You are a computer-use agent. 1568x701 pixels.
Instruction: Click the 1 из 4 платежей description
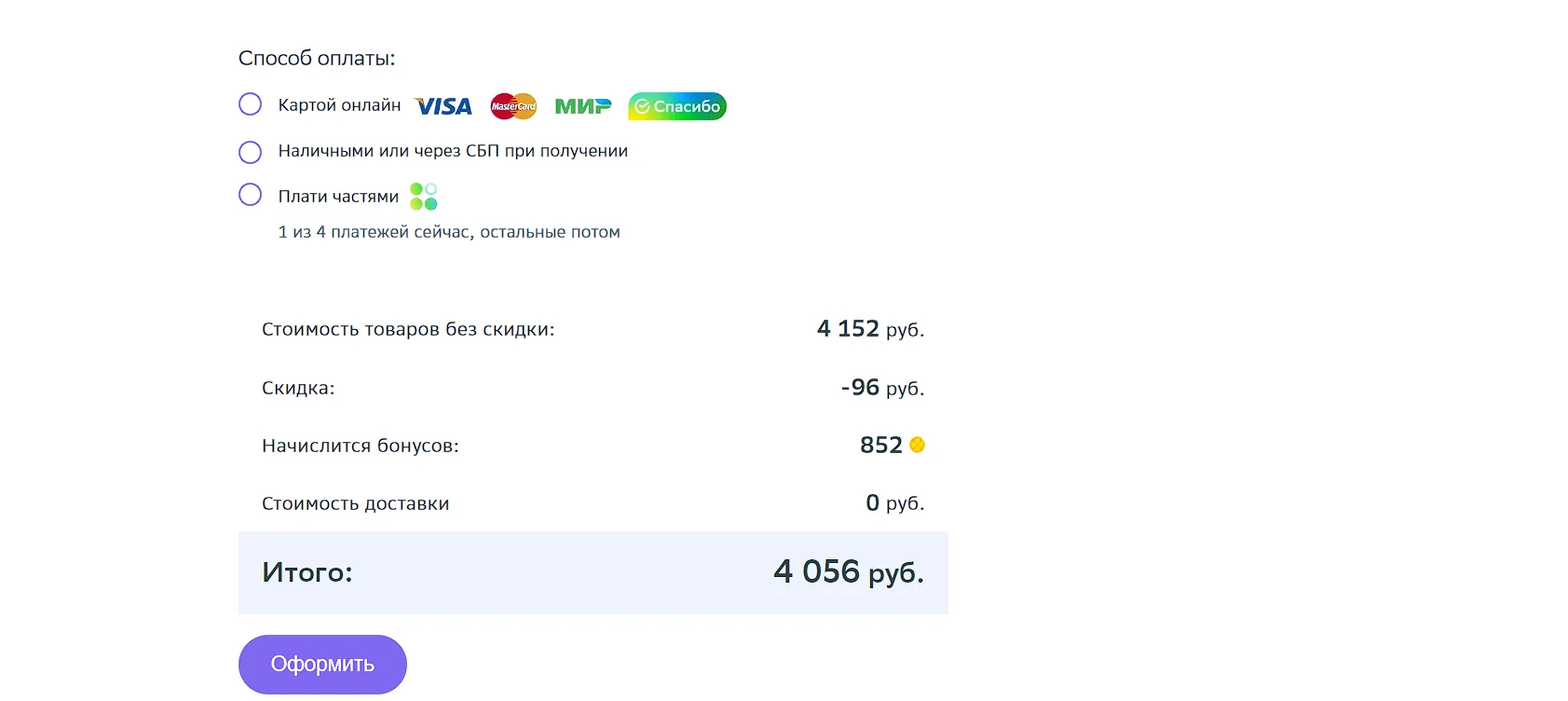tap(449, 232)
